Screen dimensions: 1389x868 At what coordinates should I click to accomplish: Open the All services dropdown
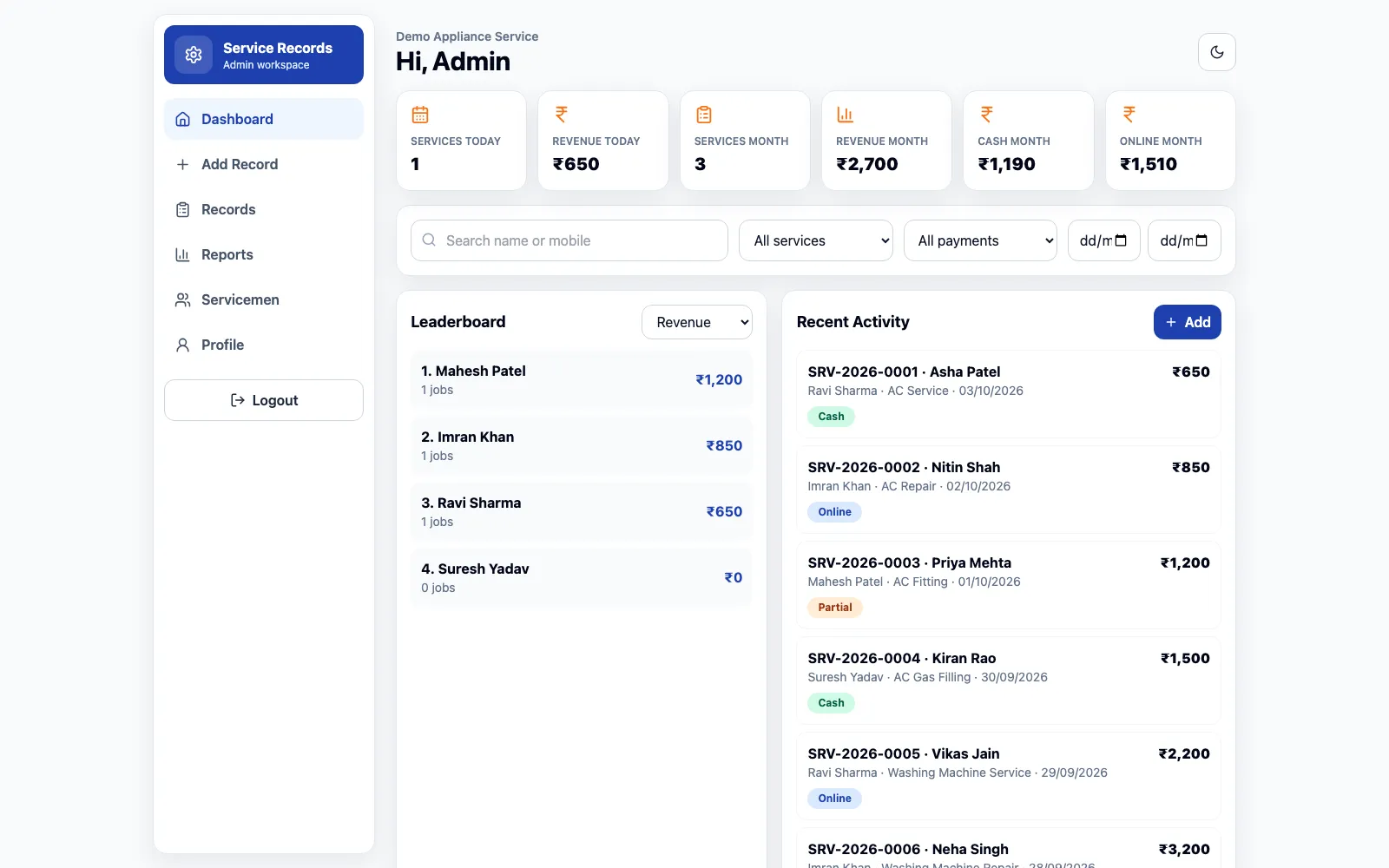816,240
